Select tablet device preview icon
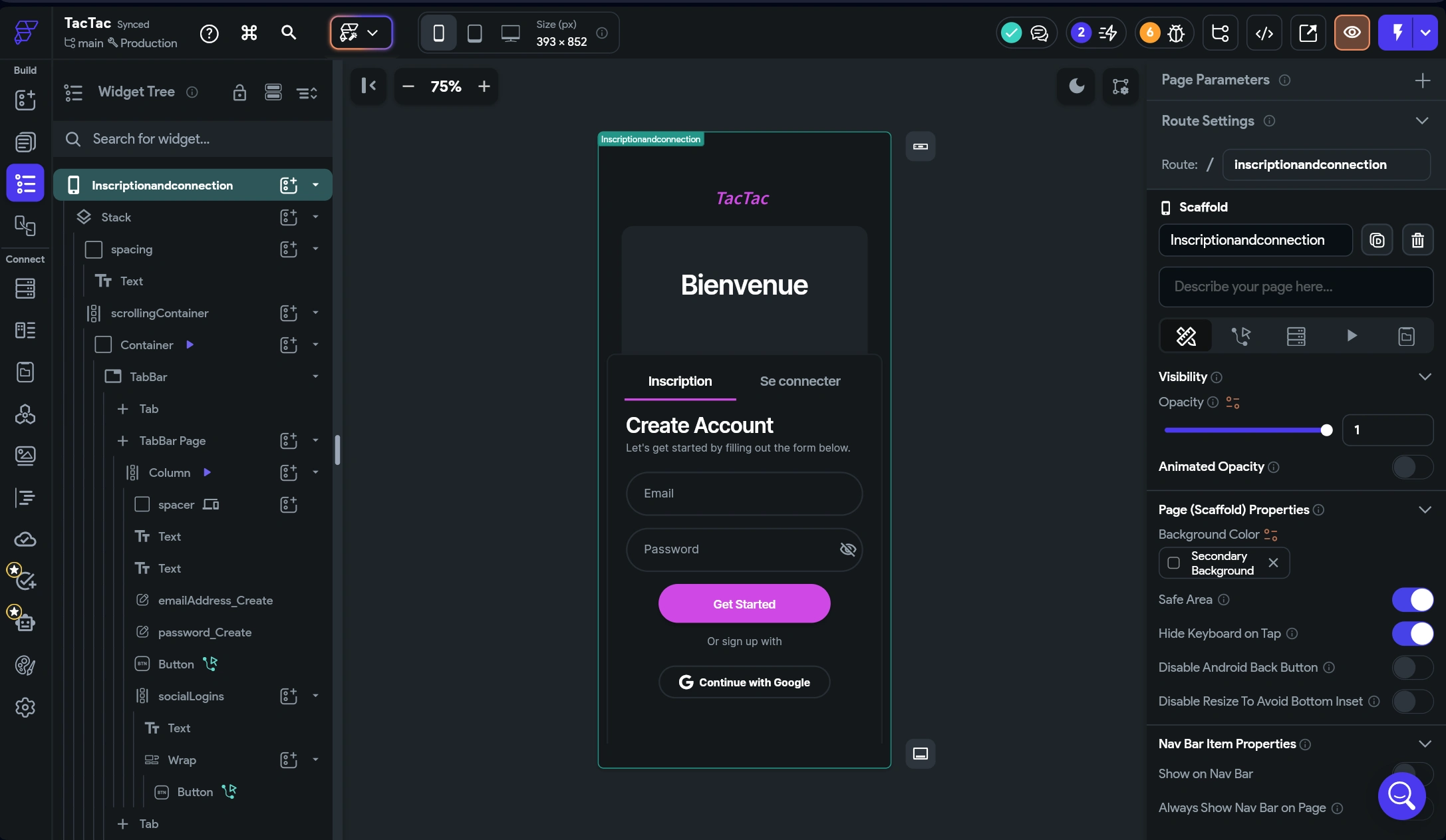 click(x=474, y=33)
